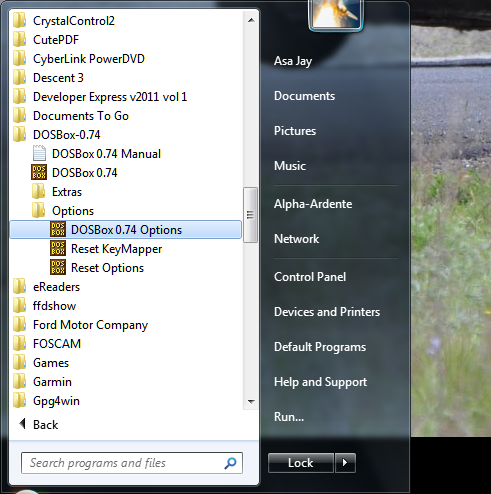The width and height of the screenshot is (491, 494).
Task: Click the Gpg4win folder icon
Action: (19, 401)
